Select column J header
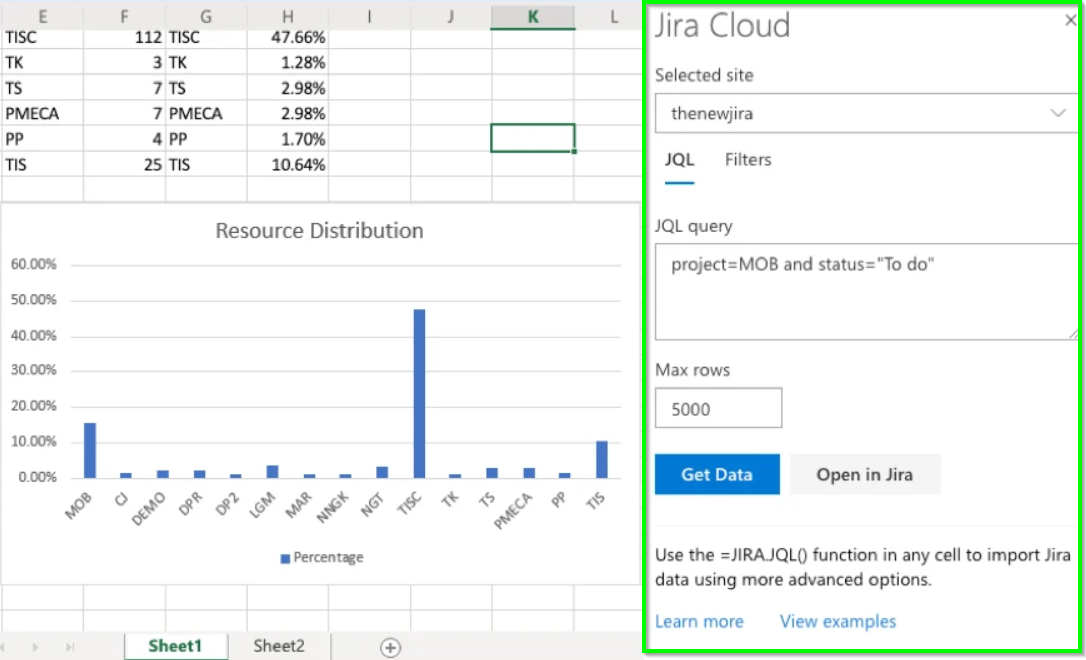This screenshot has width=1086, height=660. 451,17
